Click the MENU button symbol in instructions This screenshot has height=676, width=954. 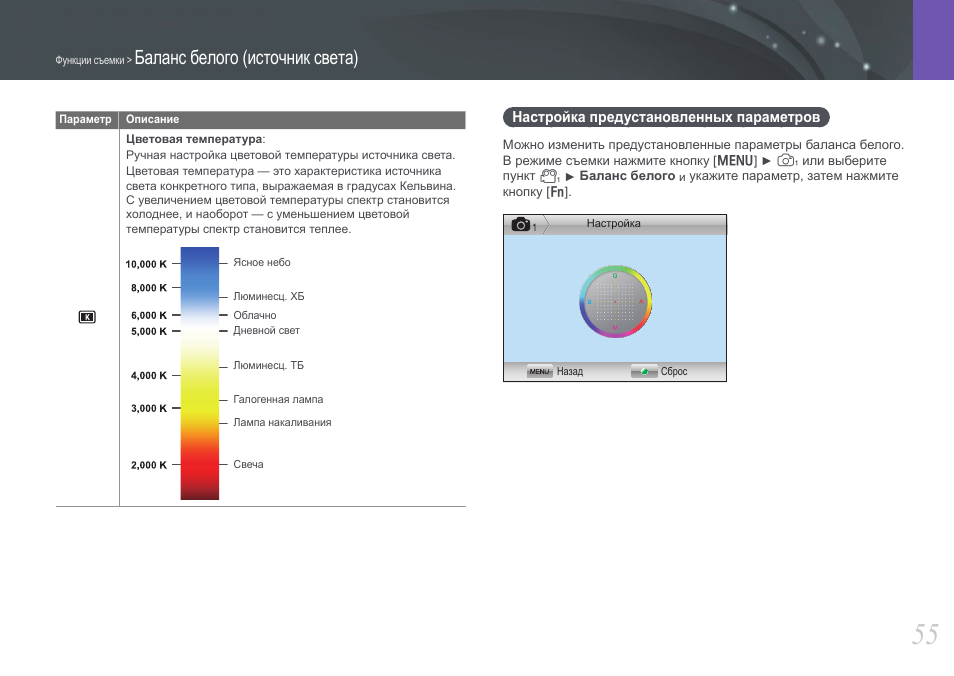point(735,161)
